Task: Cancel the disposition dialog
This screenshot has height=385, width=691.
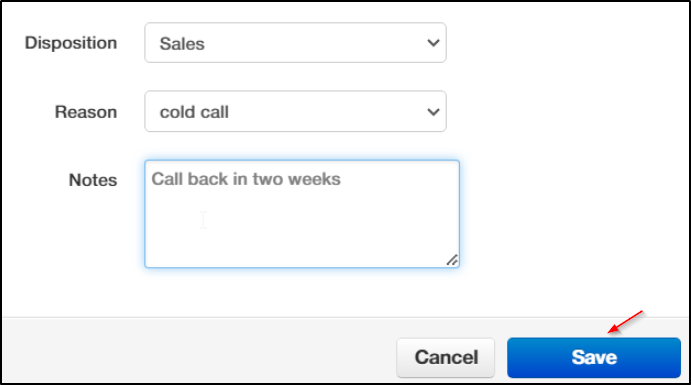Action: pyautogui.click(x=446, y=358)
